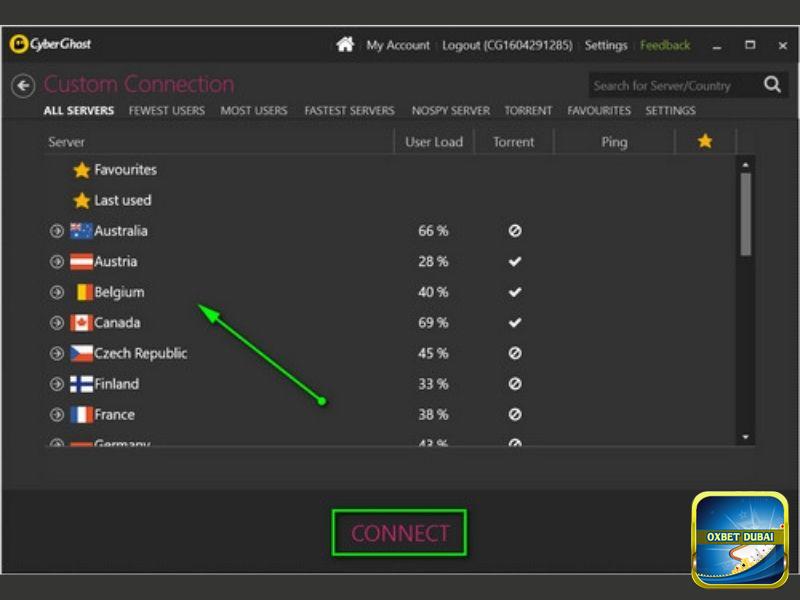
Task: Click the search magnifier icon
Action: point(772,85)
